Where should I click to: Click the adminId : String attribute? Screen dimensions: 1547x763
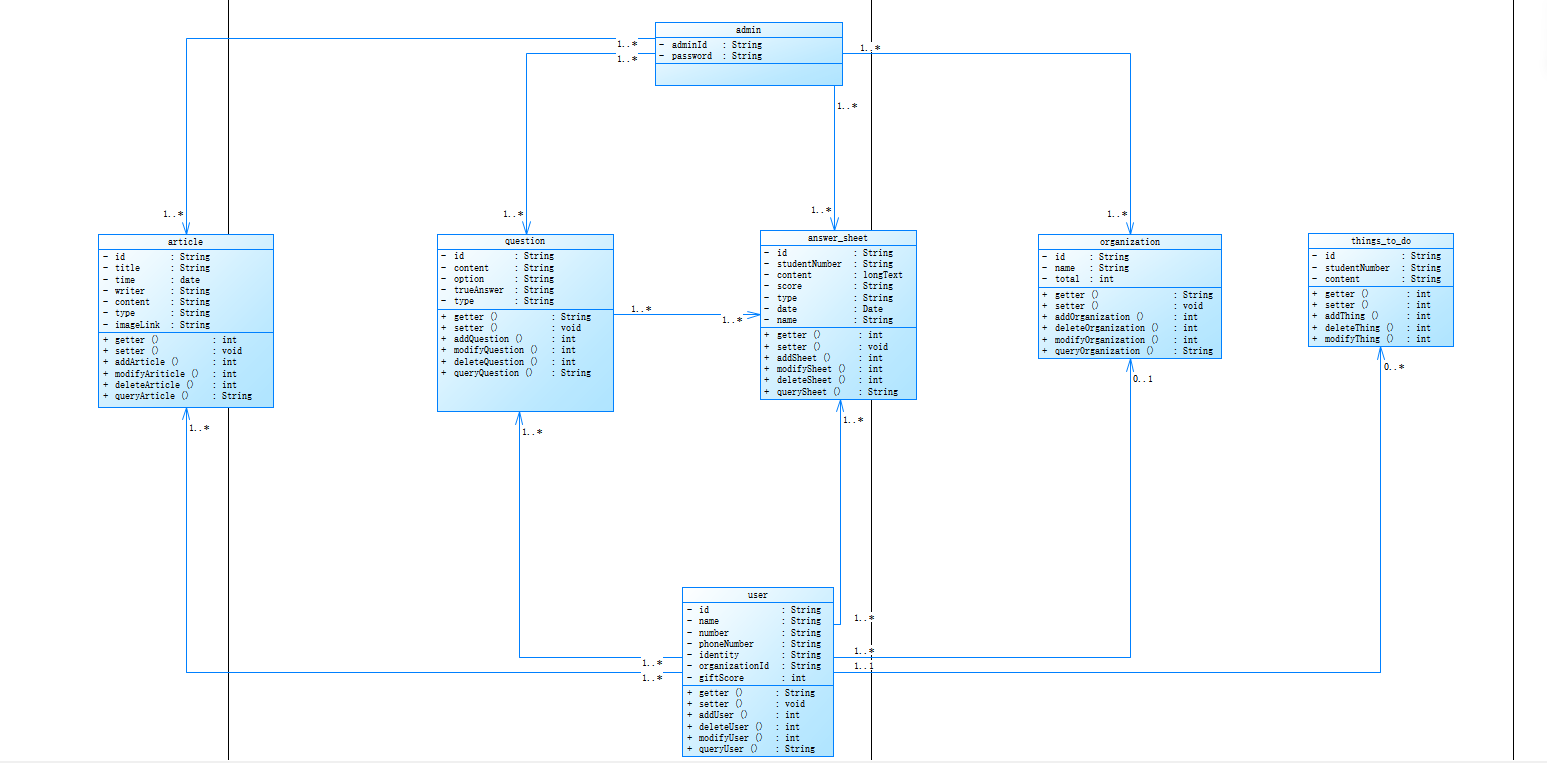tap(710, 45)
